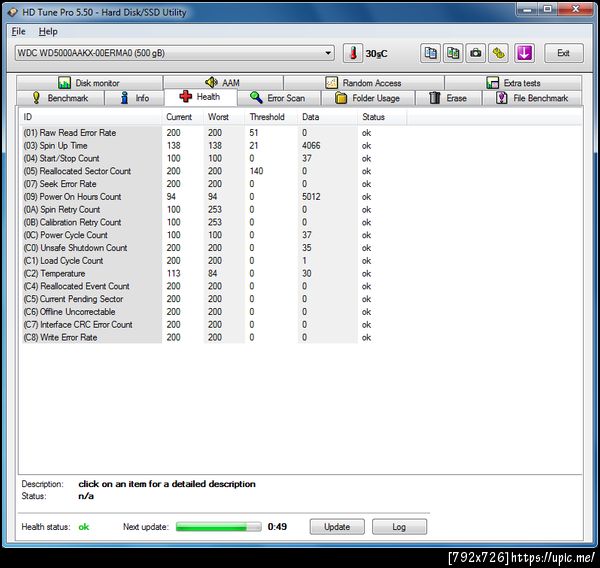Select the (0B) Calibration Retry Count row
Image resolution: width=600 pixels, height=568 pixels.
(214, 222)
